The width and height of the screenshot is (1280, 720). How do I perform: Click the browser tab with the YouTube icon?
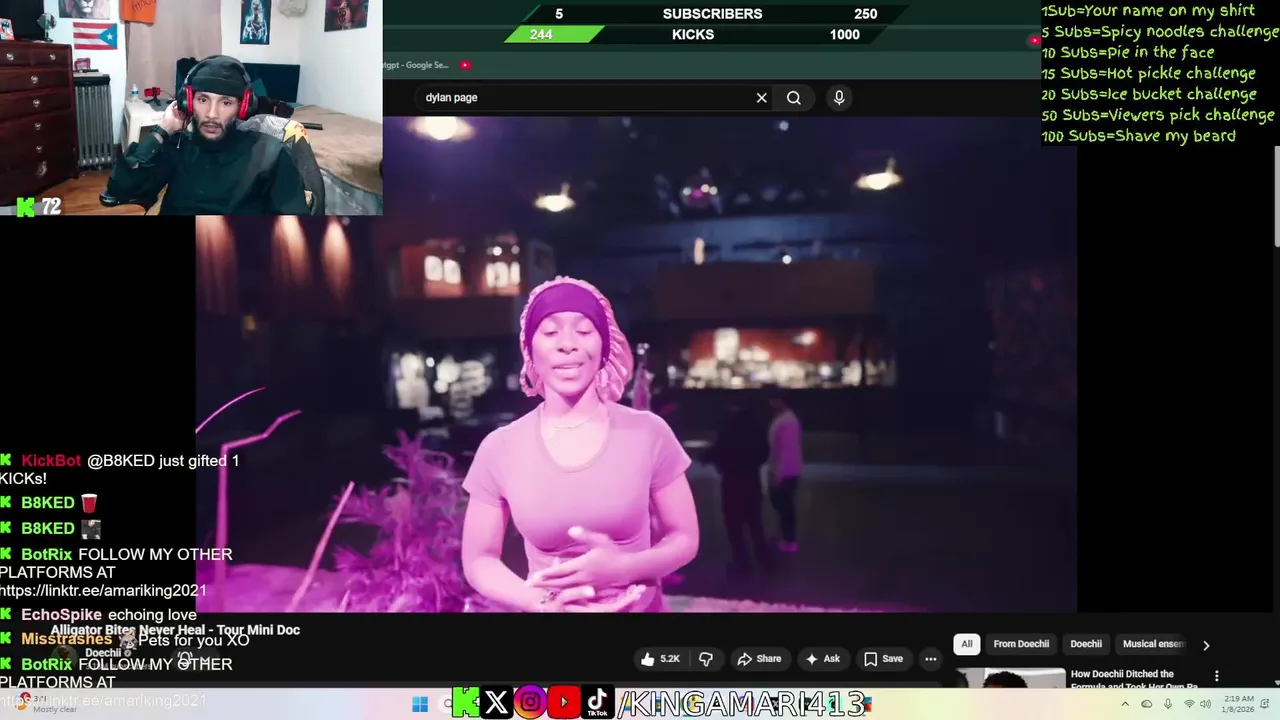click(465, 65)
